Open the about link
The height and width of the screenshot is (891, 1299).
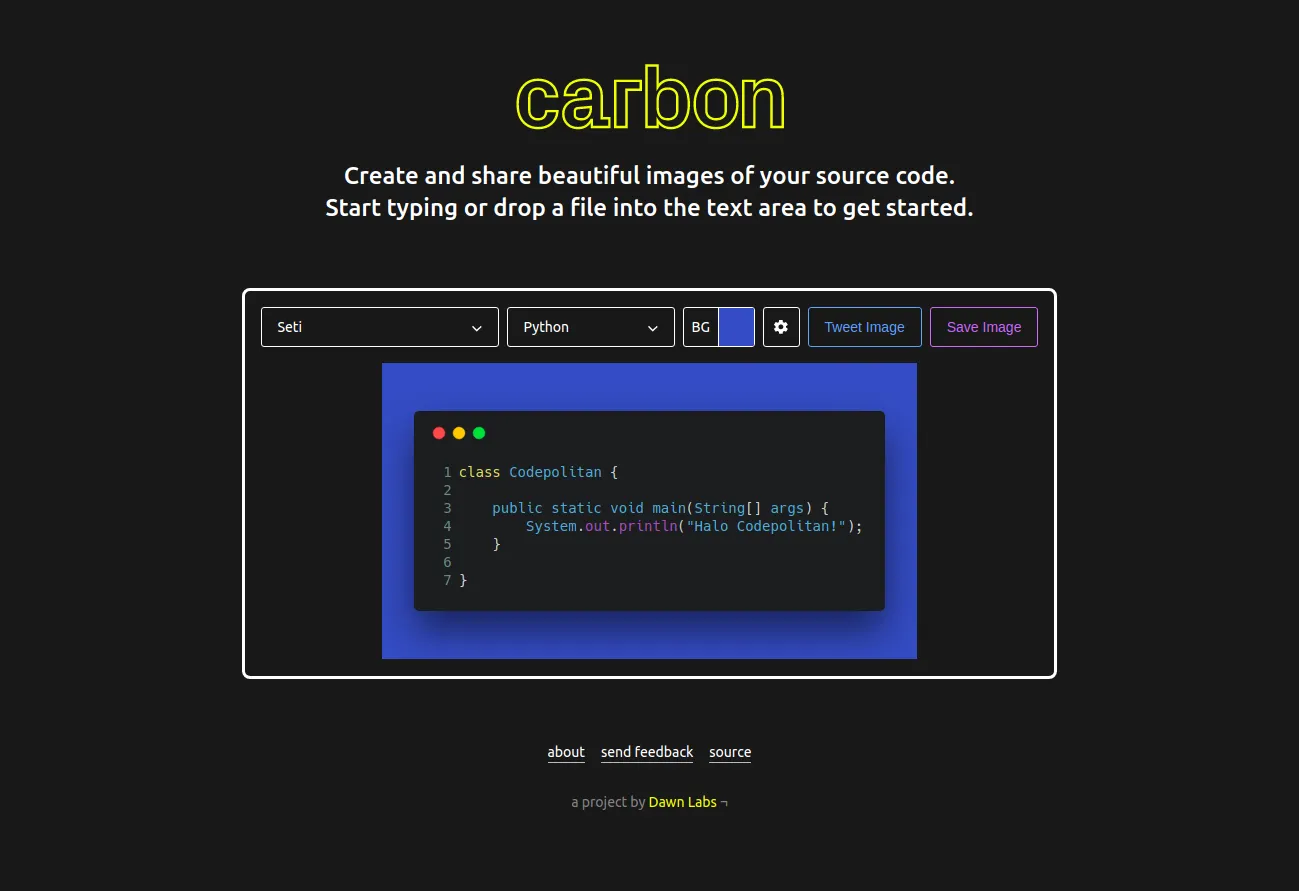[566, 752]
